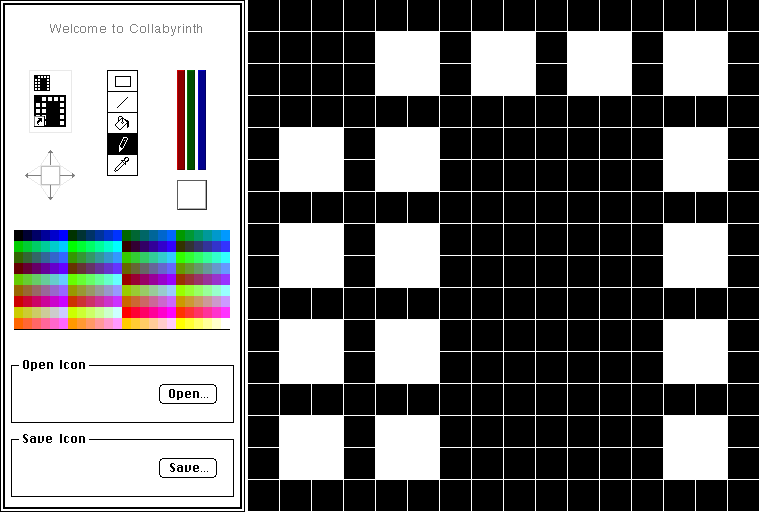Image resolution: width=759 pixels, height=512 pixels.
Task: Adjust the blue color channel bar
Action: 202,120
